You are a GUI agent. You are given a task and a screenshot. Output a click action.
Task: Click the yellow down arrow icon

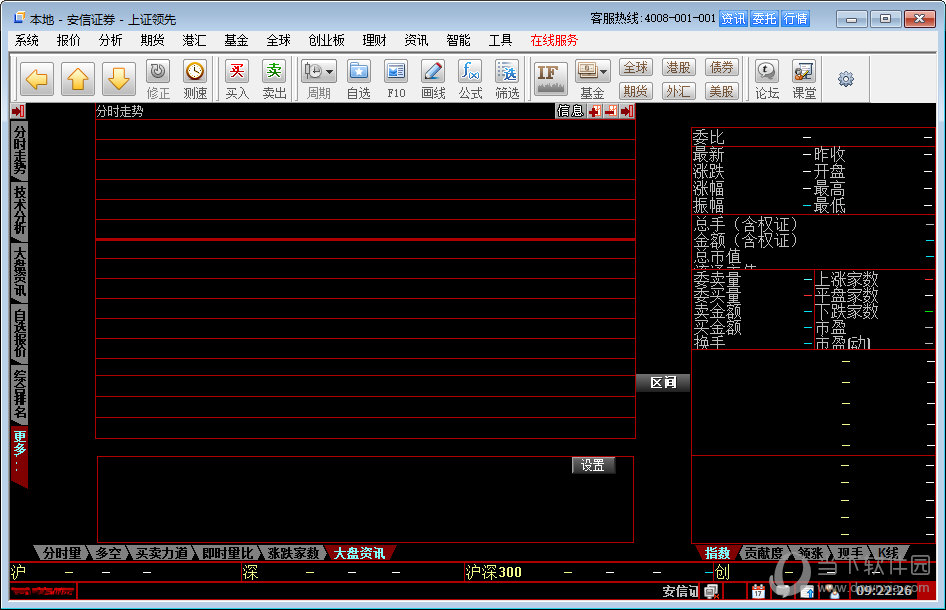[x=118, y=79]
